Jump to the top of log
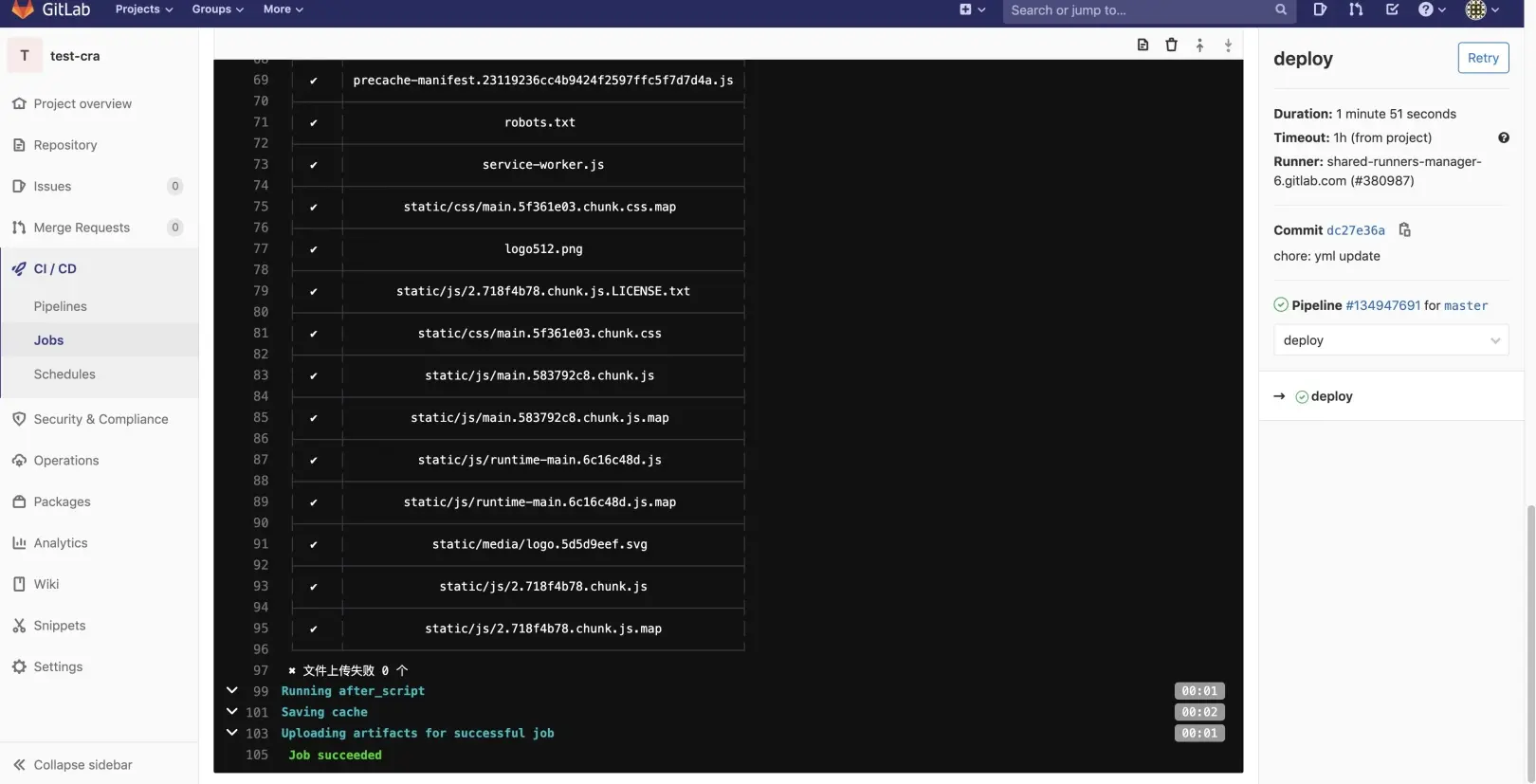Image resolution: width=1536 pixels, height=784 pixels. point(1199,45)
